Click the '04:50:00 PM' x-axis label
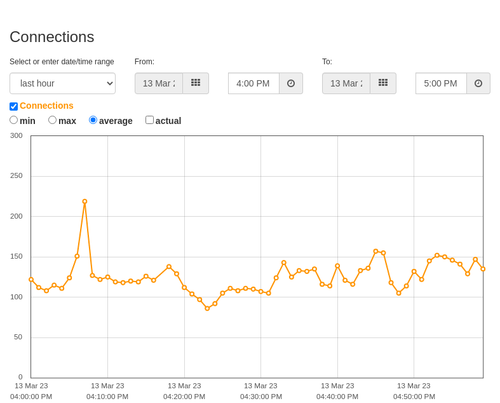Screen dimensions: 500x403 point(414,397)
